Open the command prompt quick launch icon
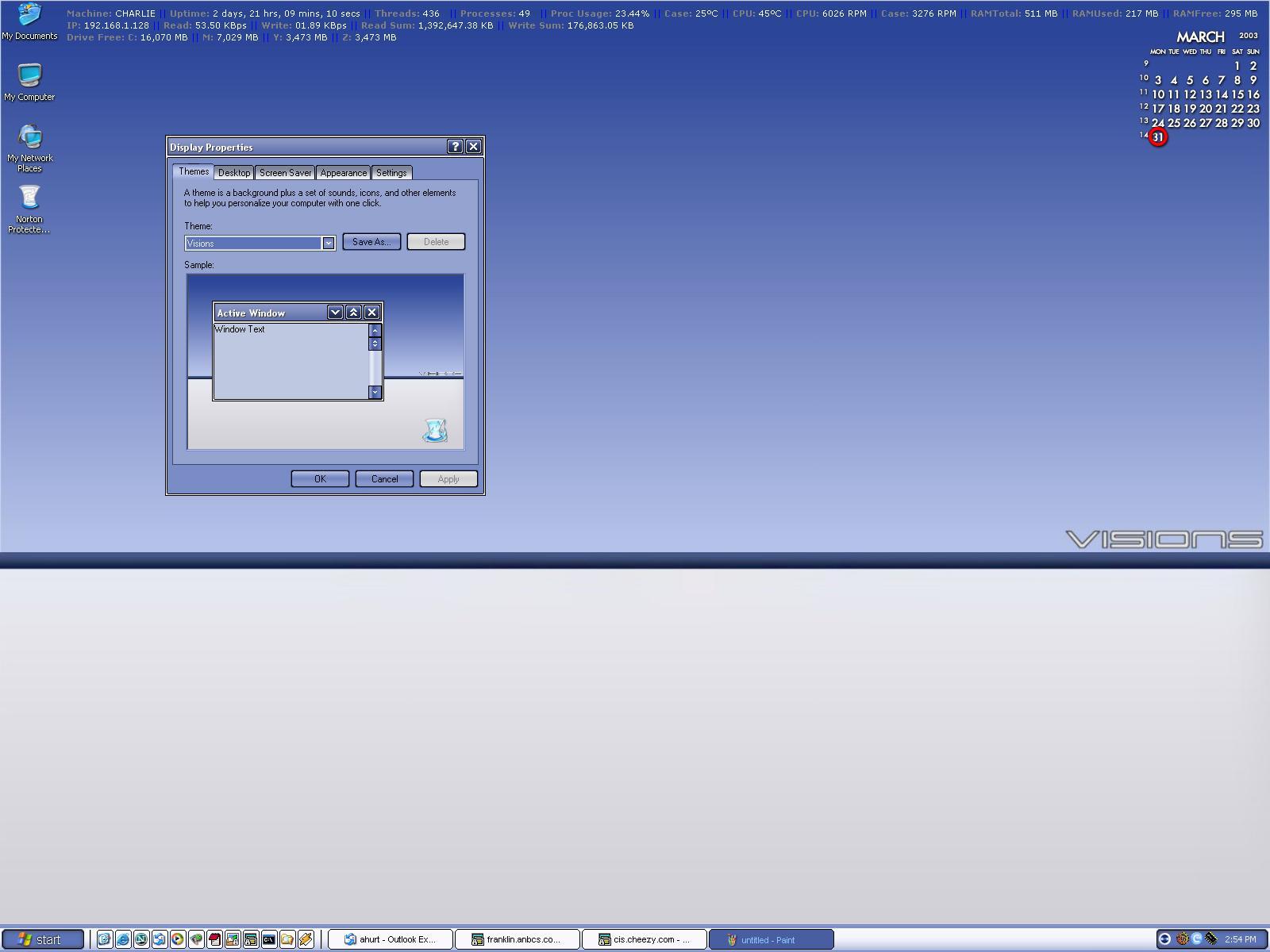 click(269, 939)
